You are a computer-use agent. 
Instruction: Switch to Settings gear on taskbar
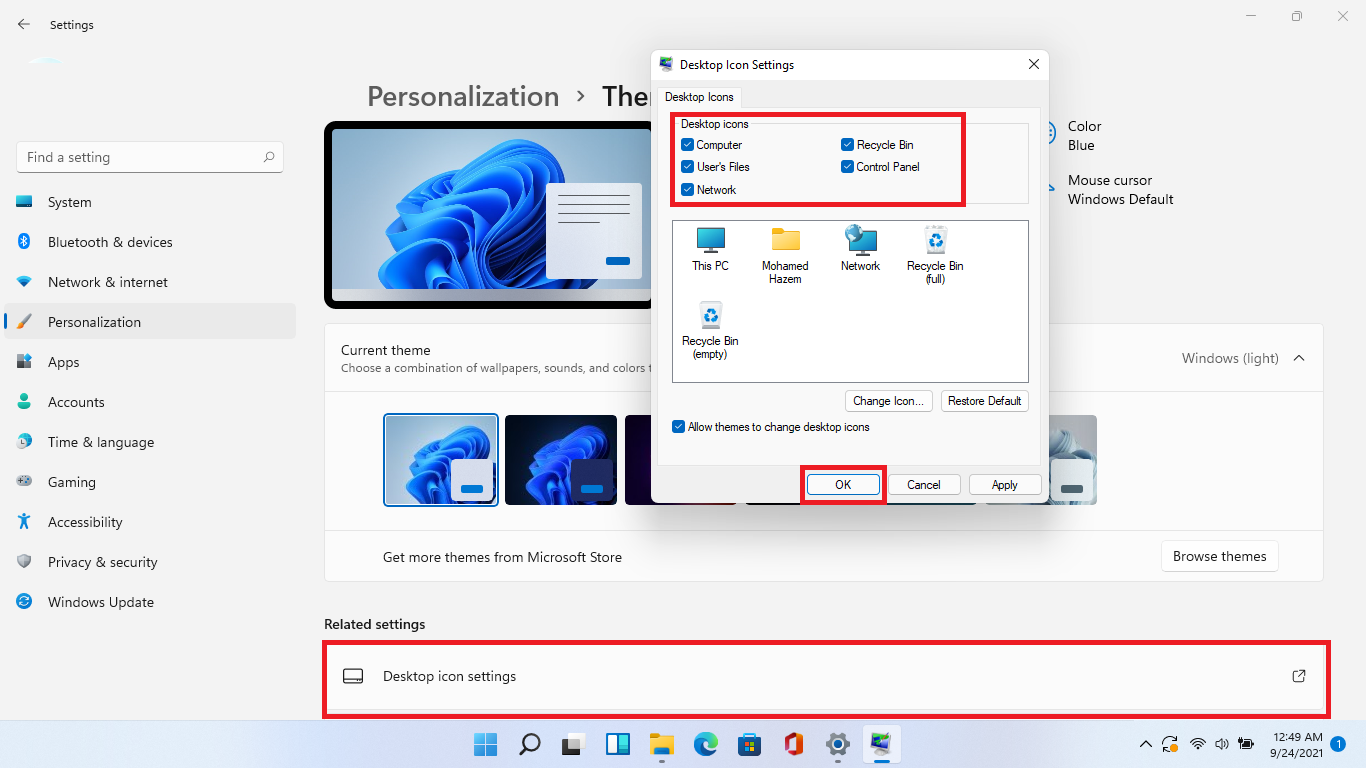click(838, 744)
